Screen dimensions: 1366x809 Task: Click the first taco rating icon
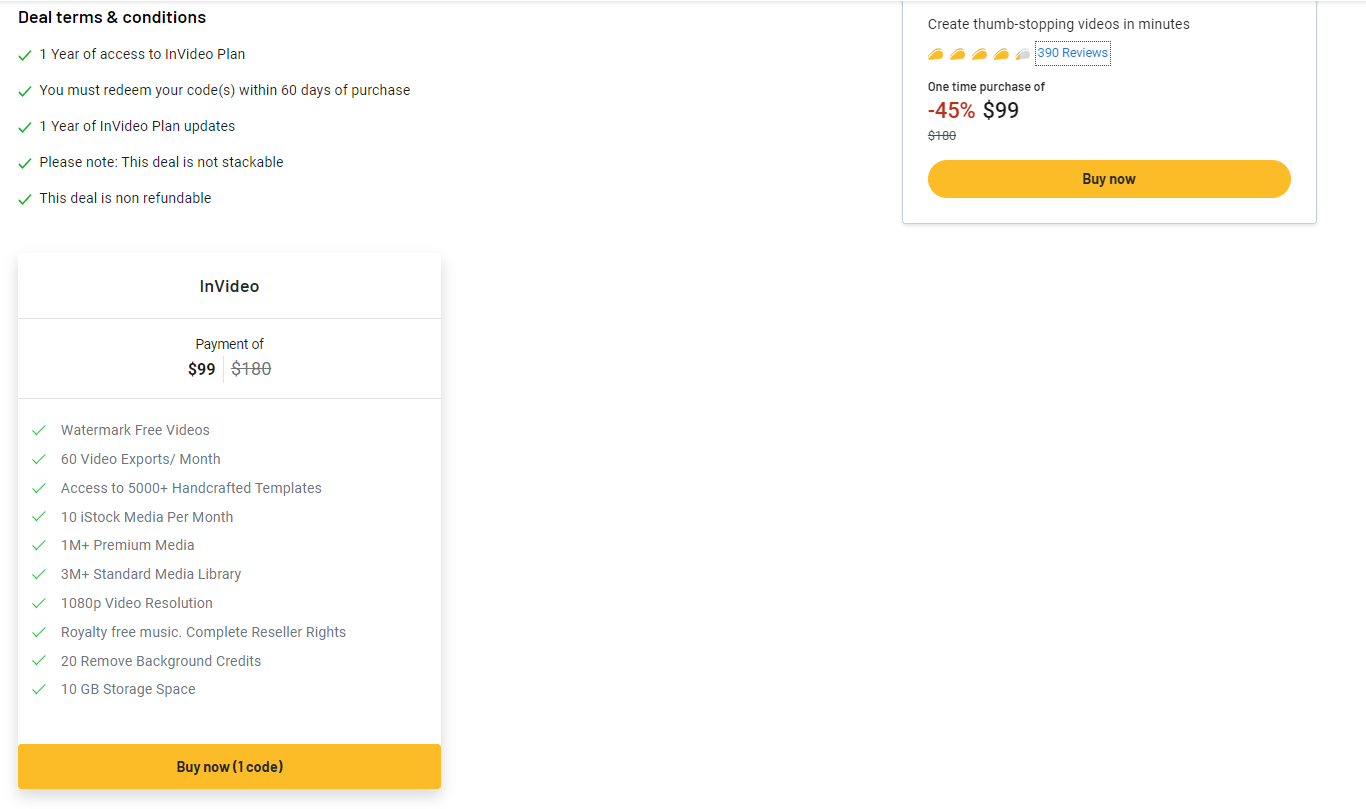click(936, 54)
